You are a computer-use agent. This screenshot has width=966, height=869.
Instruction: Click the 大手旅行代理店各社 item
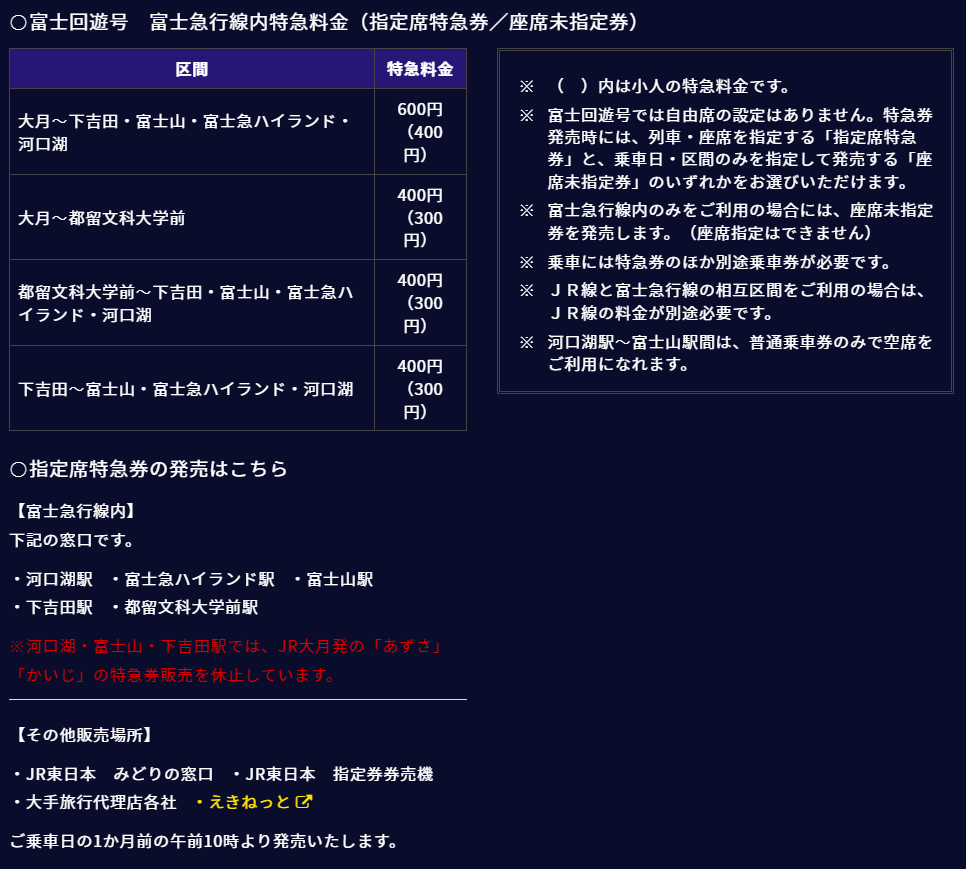tap(100, 802)
